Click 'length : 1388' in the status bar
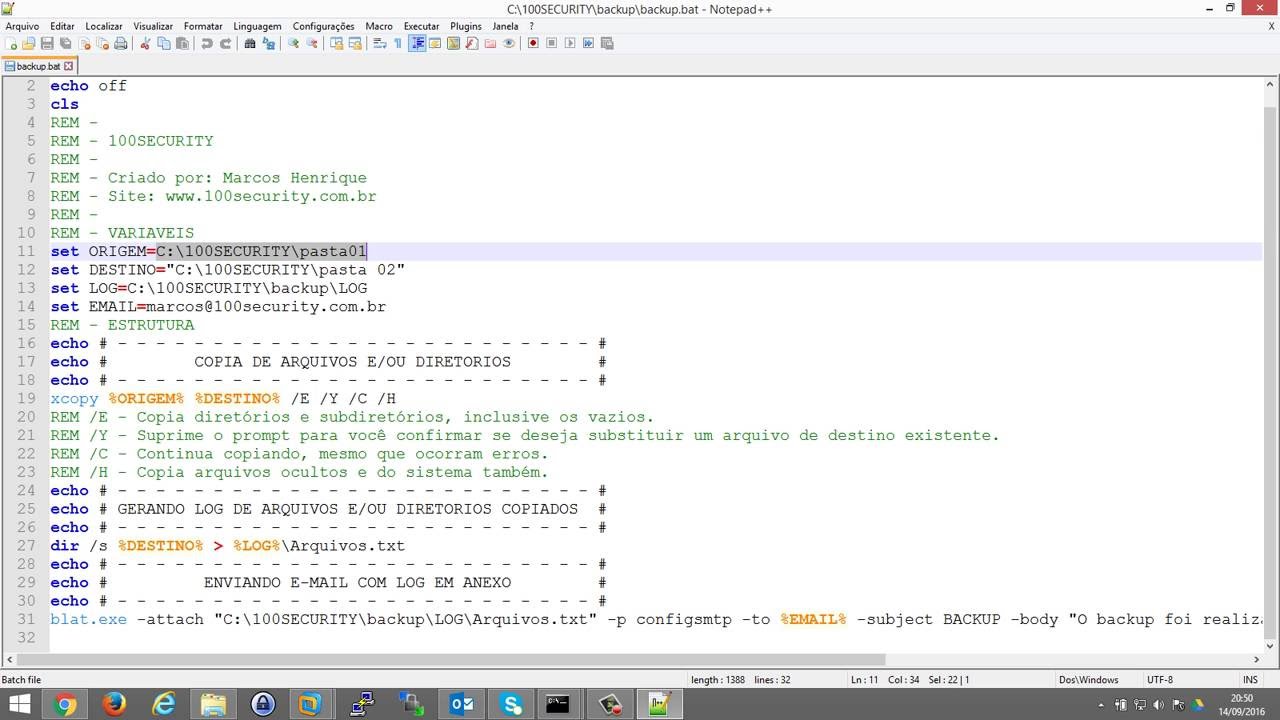 [x=718, y=680]
